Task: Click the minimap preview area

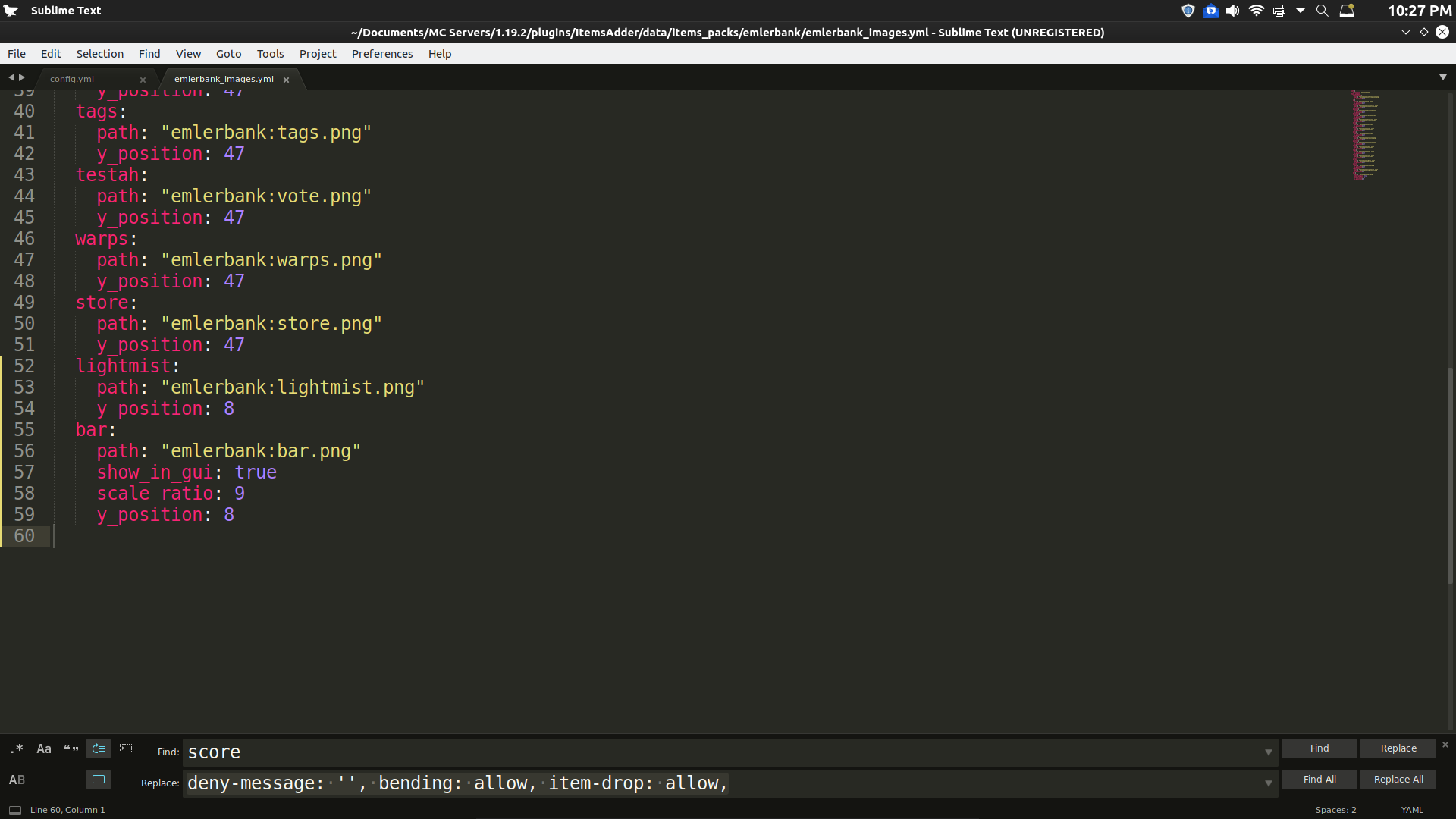Action: pyautogui.click(x=1365, y=136)
